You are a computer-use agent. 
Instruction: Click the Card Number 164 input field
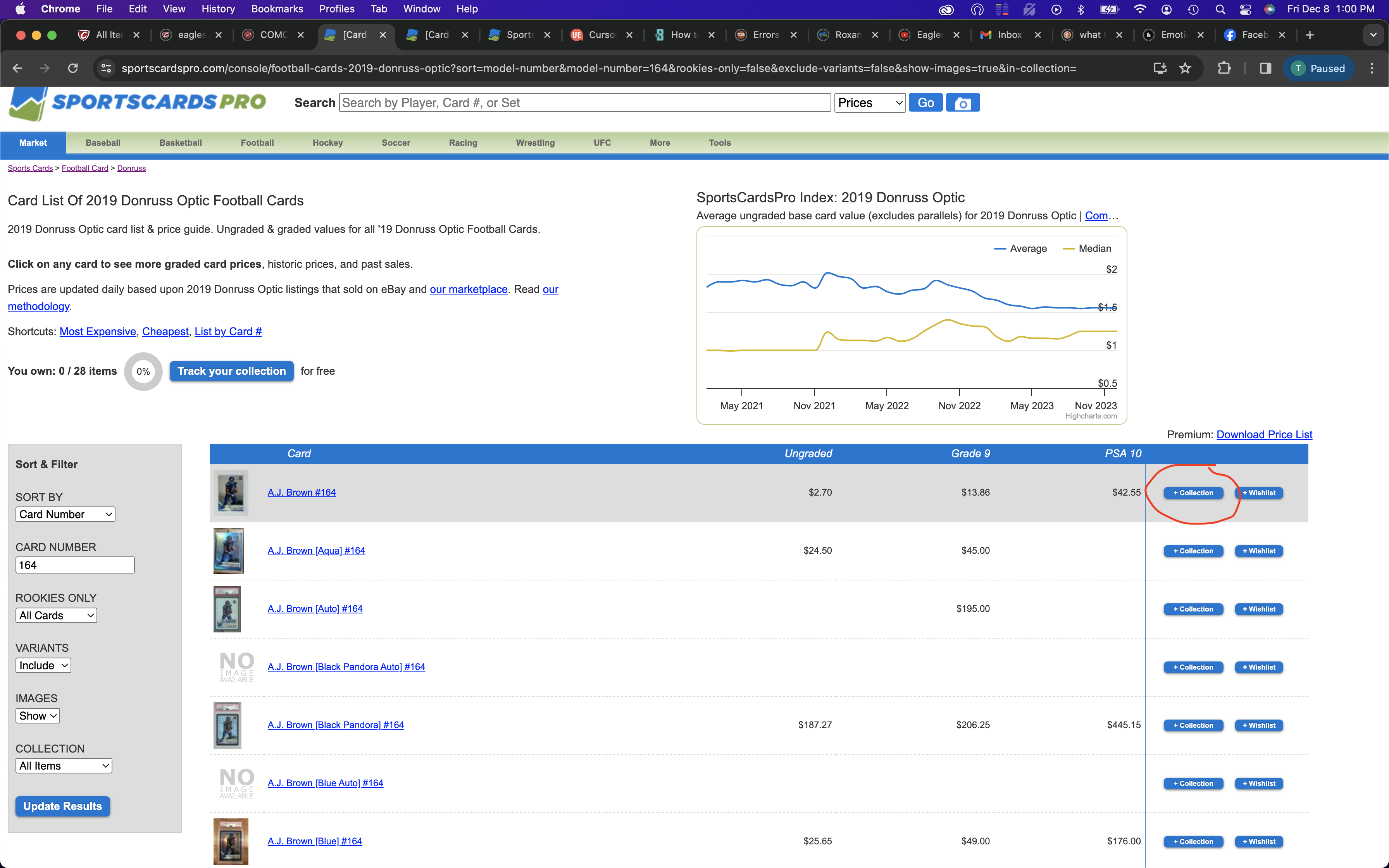pos(75,565)
